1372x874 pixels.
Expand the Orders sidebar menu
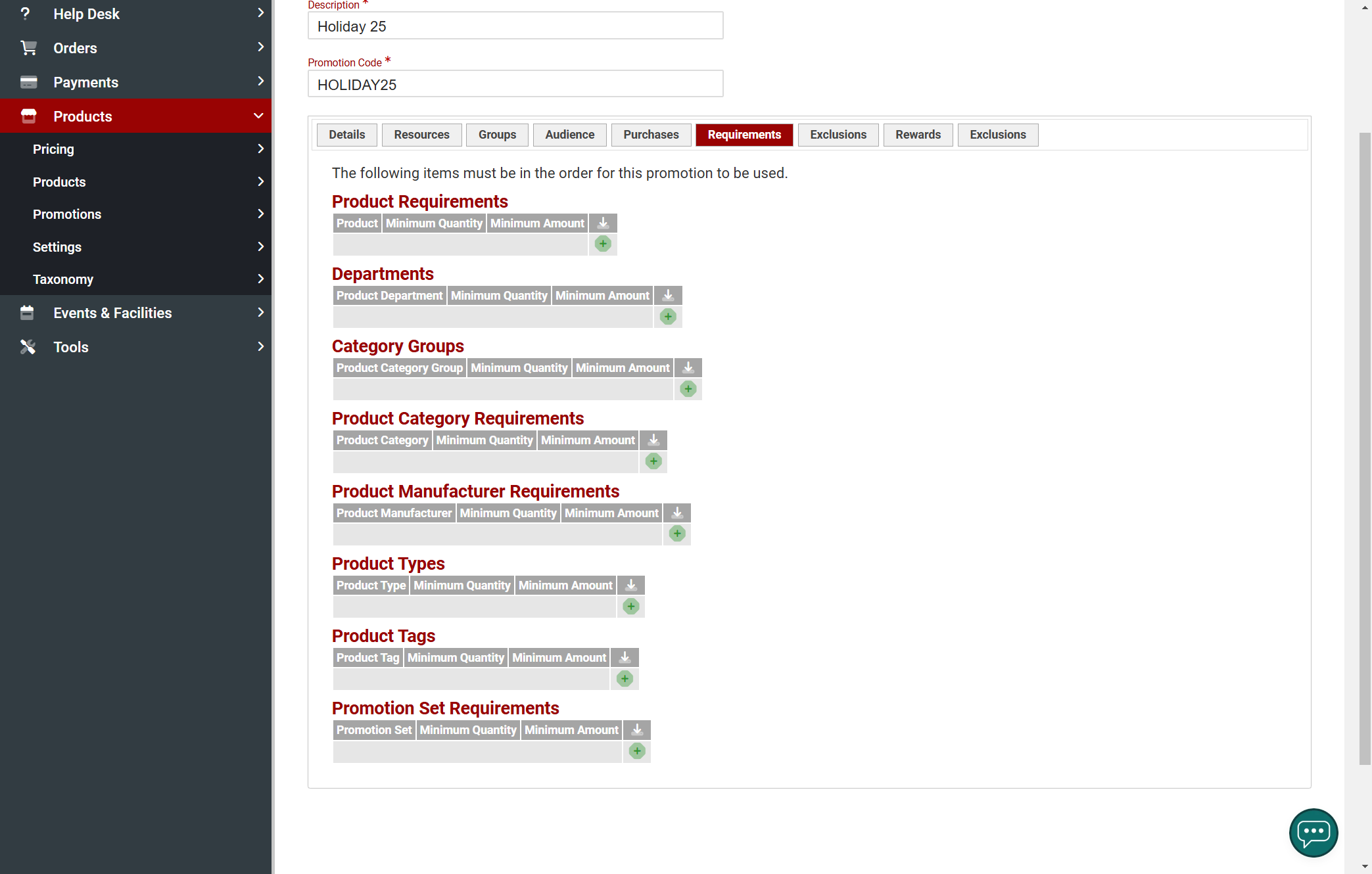(135, 48)
